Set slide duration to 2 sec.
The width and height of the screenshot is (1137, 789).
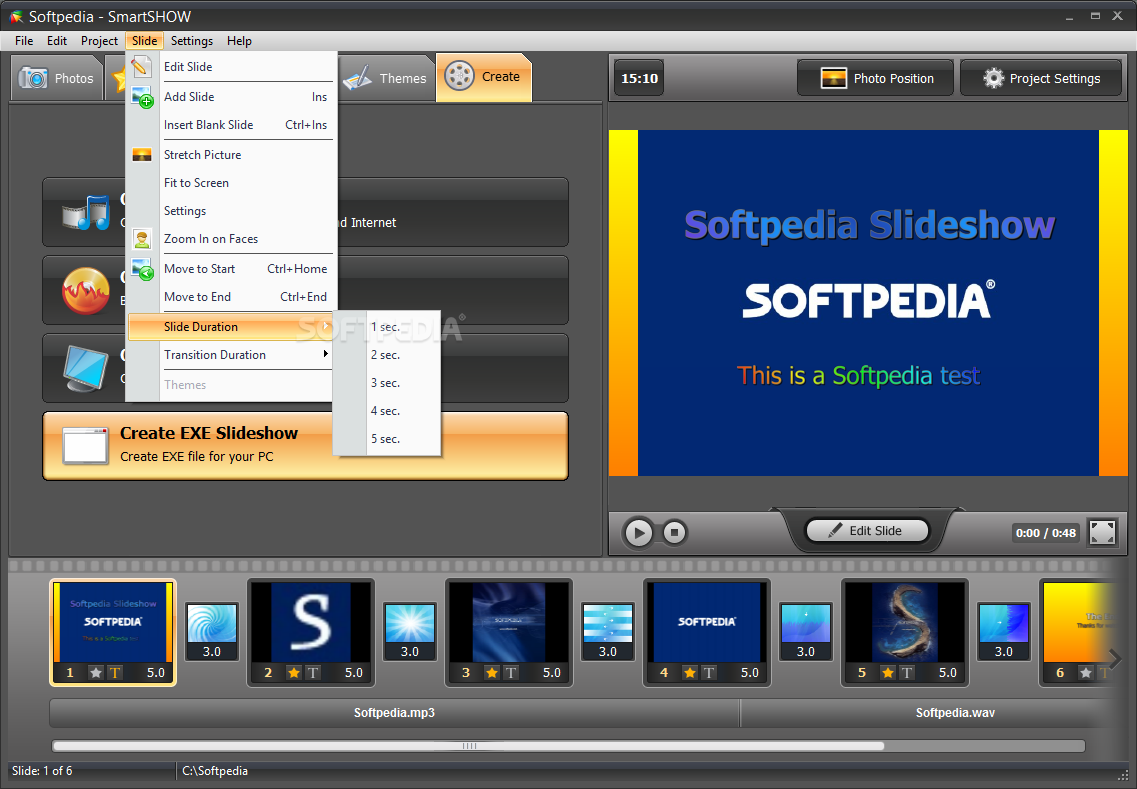[386, 355]
